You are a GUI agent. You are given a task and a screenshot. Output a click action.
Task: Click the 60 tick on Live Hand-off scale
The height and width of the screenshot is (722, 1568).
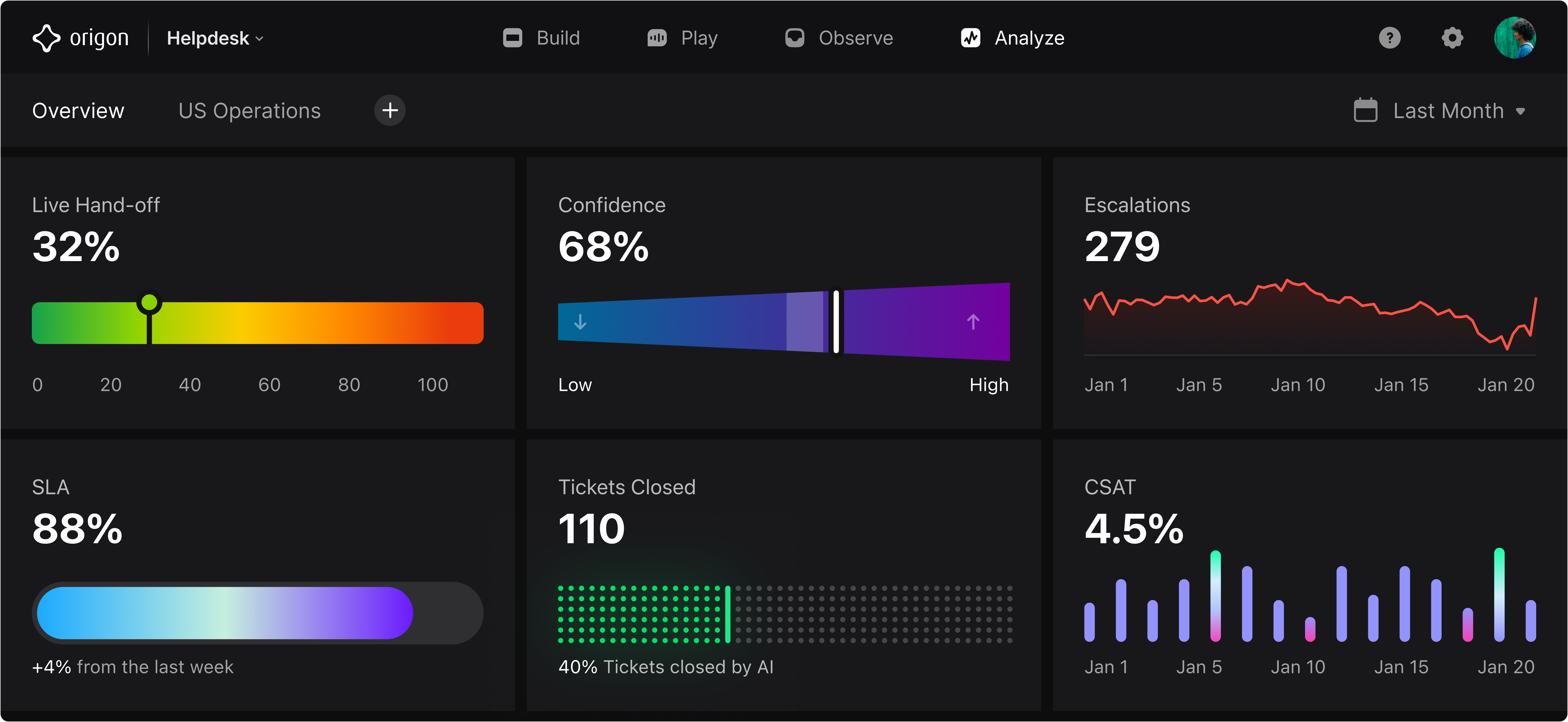[269, 385]
